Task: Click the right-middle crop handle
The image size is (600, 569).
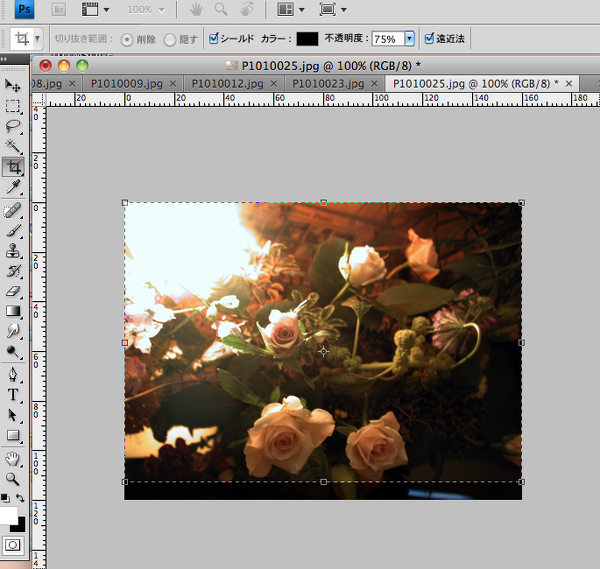Action: pyautogui.click(x=522, y=343)
